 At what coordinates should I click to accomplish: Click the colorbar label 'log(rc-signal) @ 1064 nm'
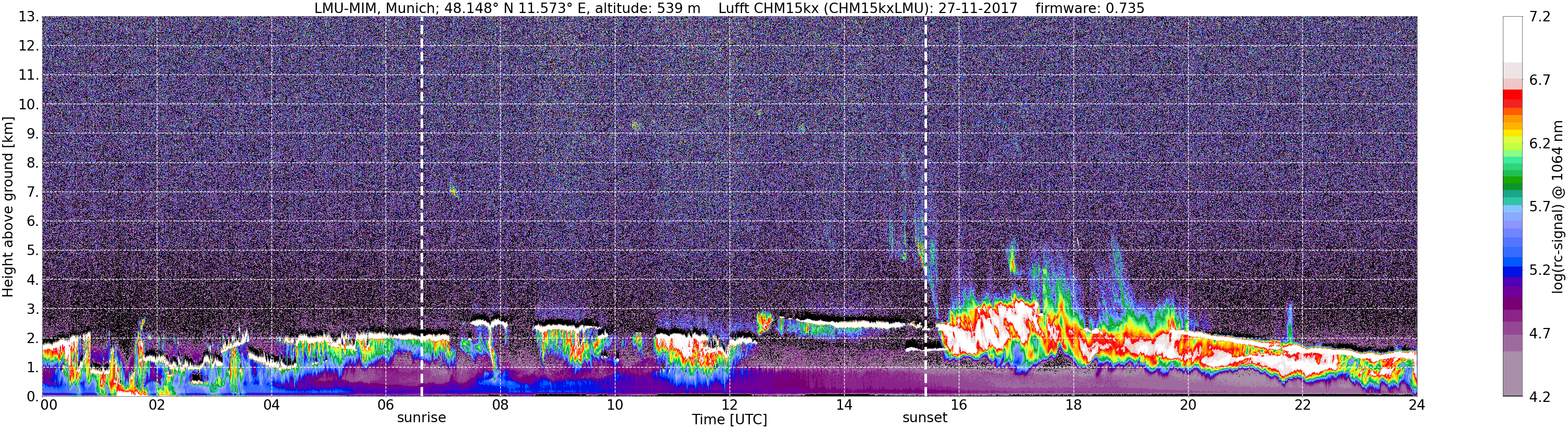(1558, 207)
